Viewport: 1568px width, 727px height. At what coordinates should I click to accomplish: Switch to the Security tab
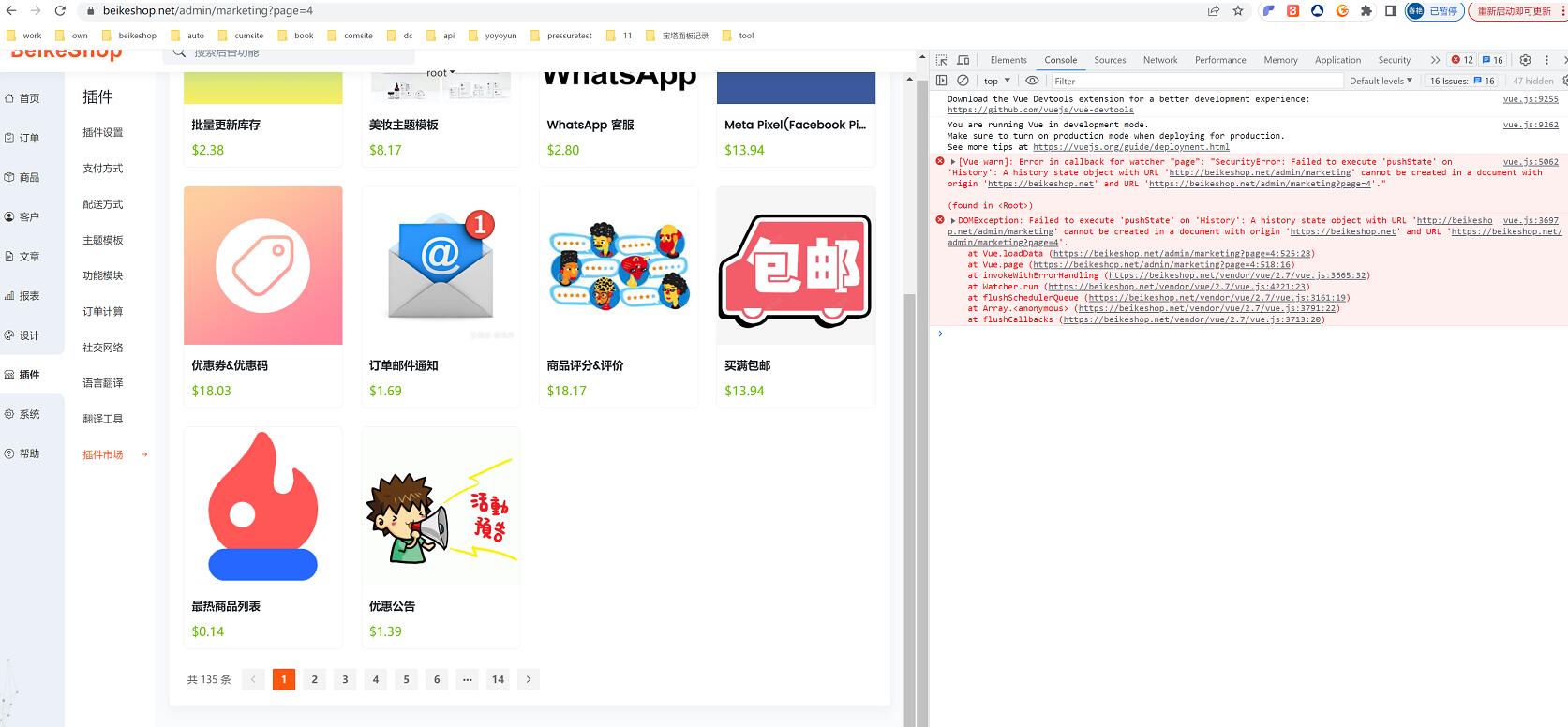(x=1394, y=60)
